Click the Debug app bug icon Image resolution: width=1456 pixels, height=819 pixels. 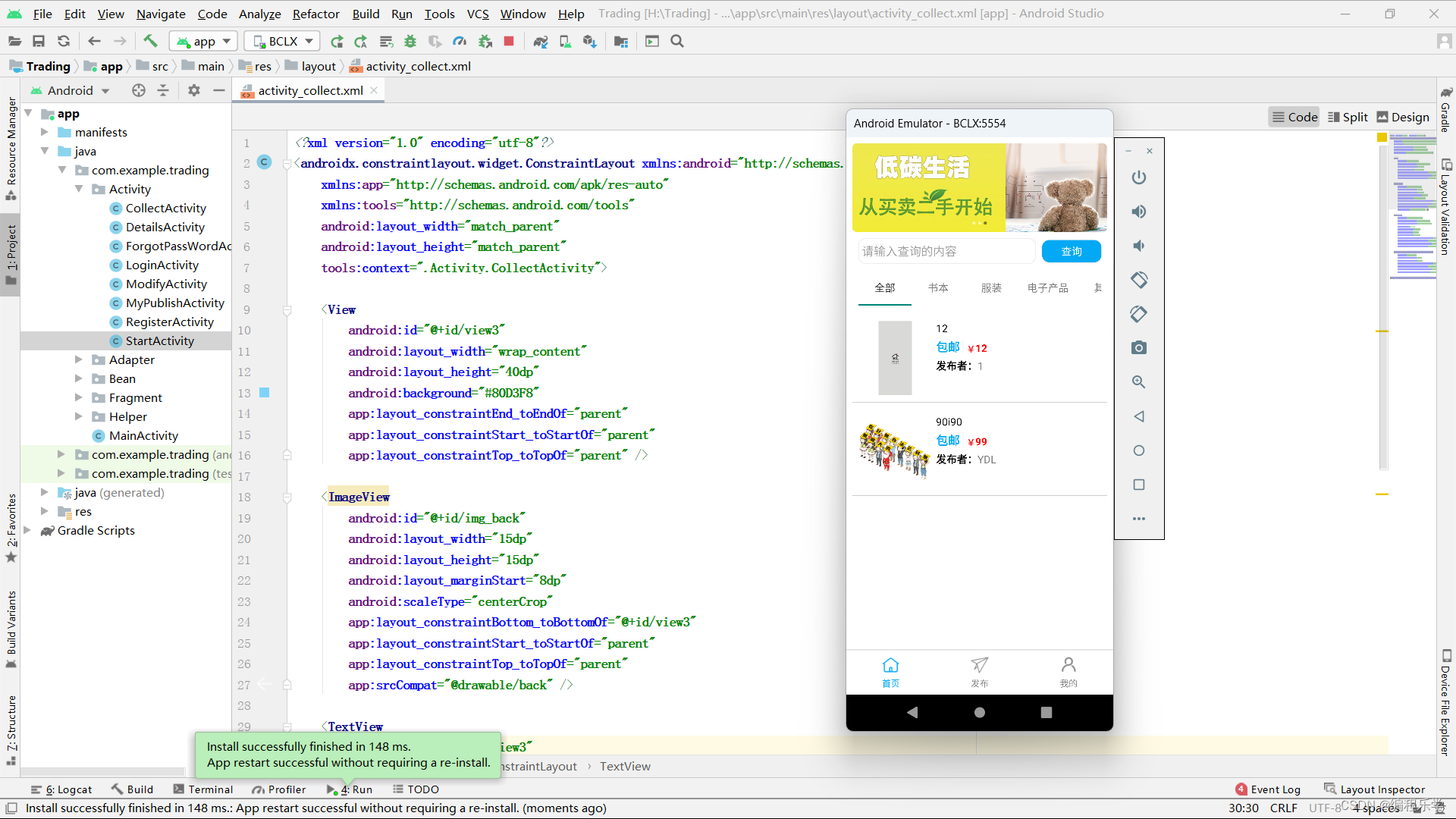[410, 41]
